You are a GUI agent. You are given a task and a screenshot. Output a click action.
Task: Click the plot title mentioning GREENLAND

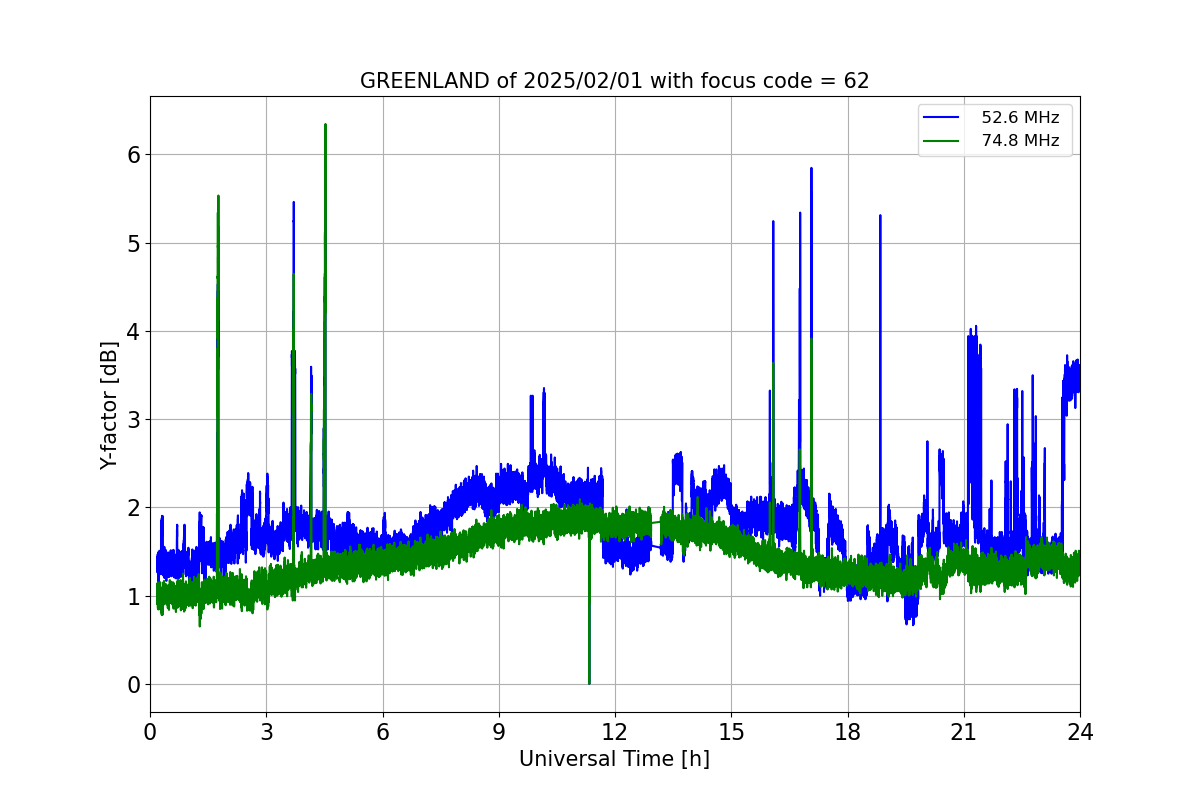click(614, 81)
